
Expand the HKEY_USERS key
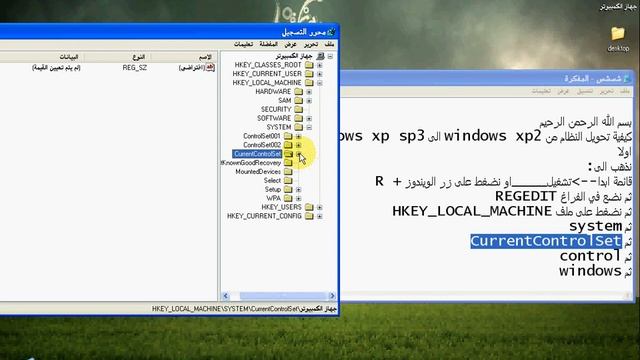pyautogui.click(x=320, y=207)
